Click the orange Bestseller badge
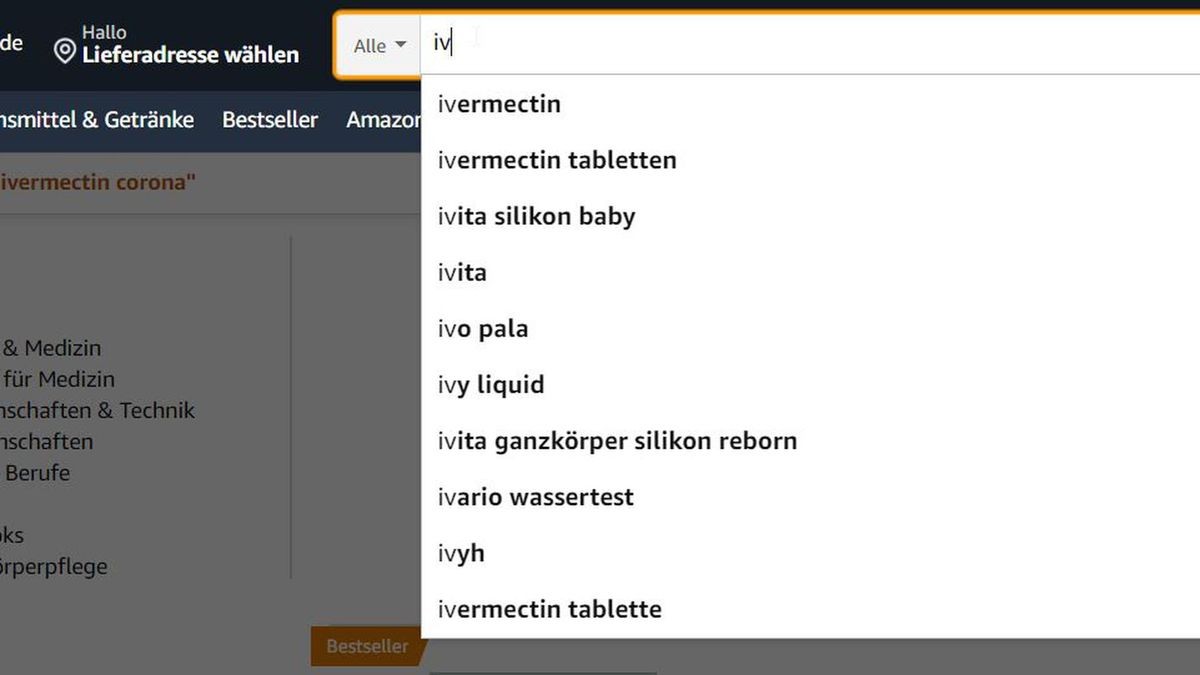 [367, 647]
